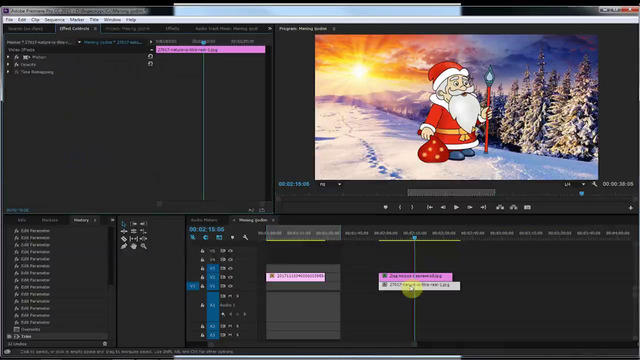
Task: Hide the V1 track output
Action: coord(231,286)
